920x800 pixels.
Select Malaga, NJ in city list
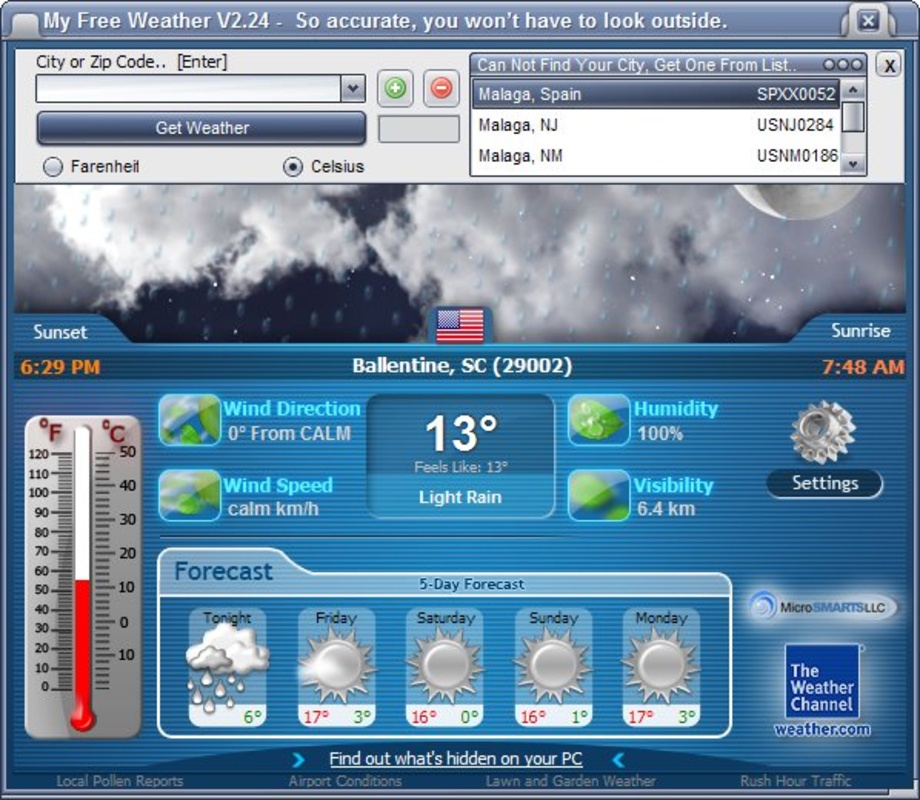[x=656, y=125]
